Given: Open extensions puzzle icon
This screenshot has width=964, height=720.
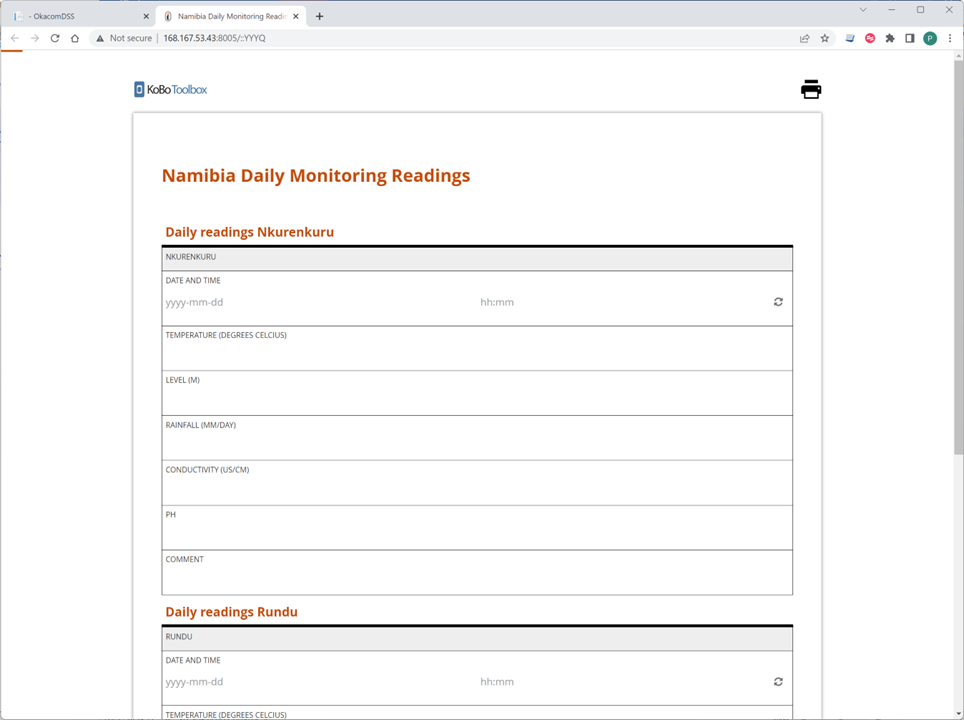Looking at the screenshot, I should (x=890, y=38).
